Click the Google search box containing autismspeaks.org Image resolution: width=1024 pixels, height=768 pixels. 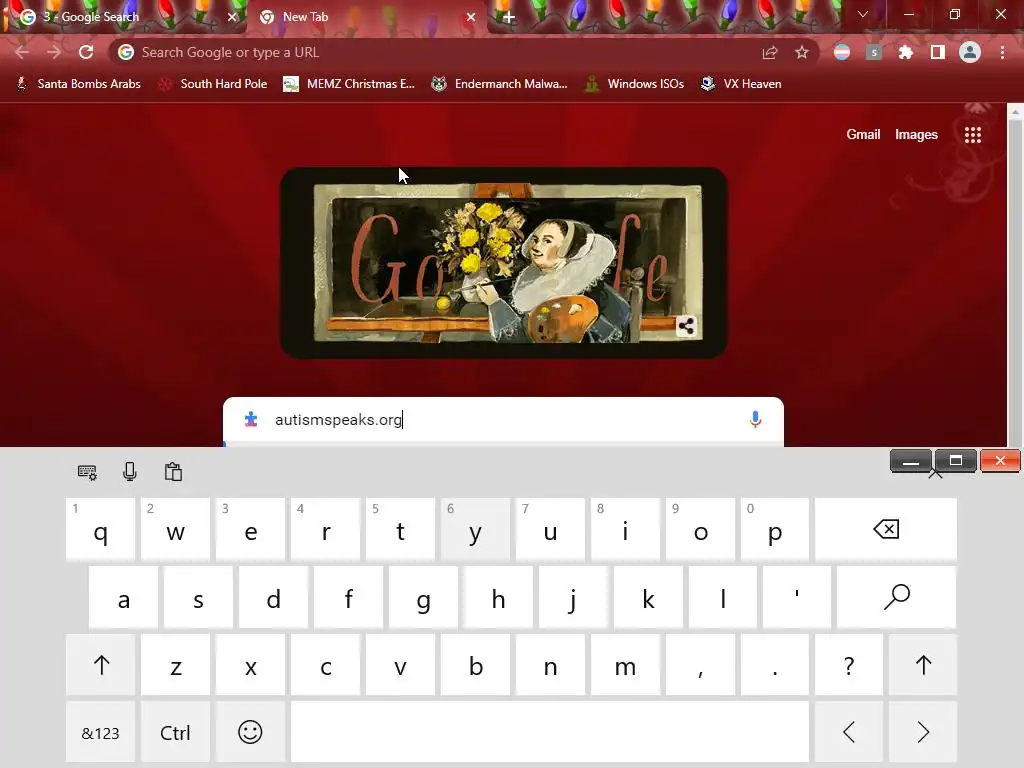503,419
